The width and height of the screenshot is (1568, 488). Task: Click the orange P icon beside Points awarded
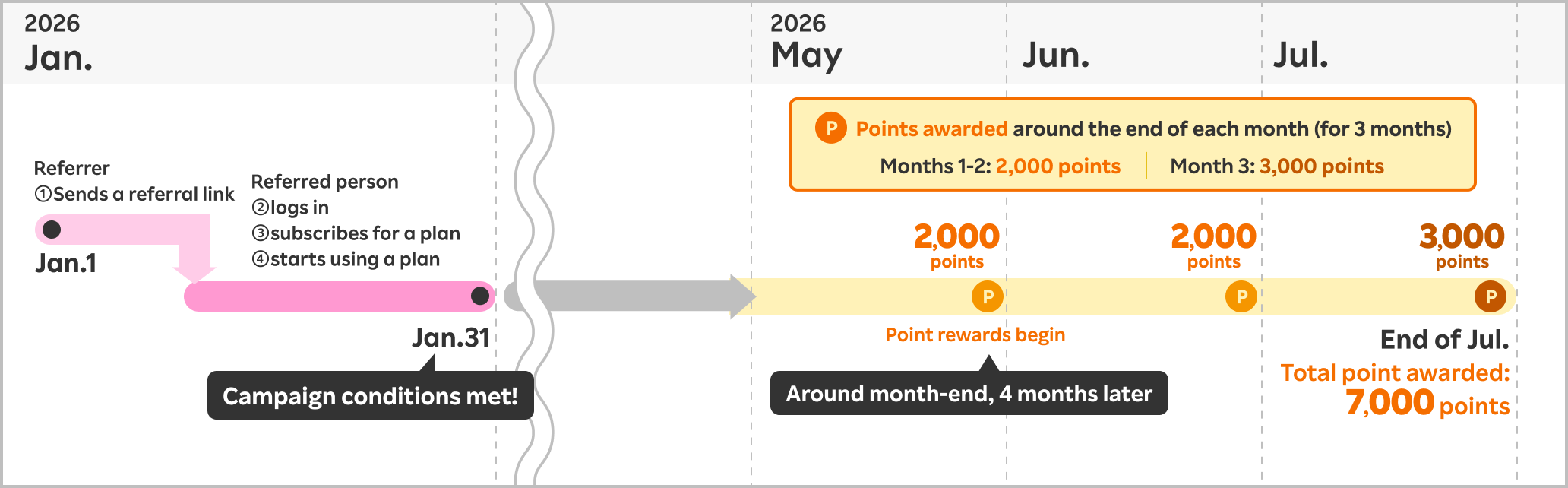(830, 128)
